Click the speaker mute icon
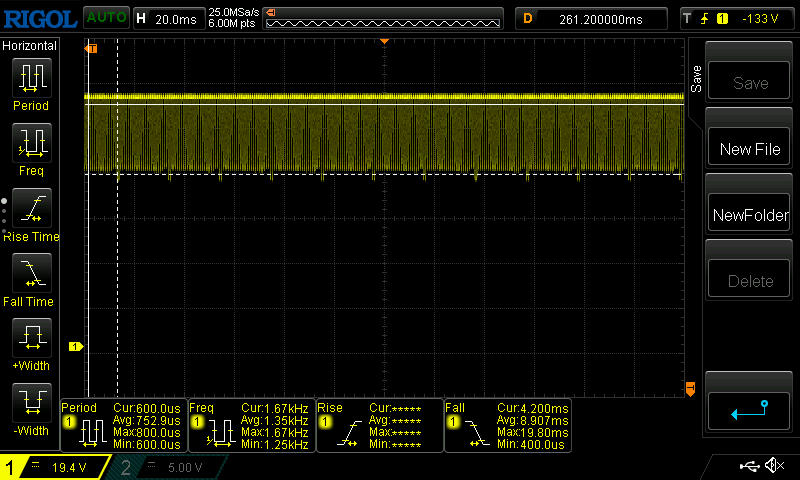 [x=774, y=466]
